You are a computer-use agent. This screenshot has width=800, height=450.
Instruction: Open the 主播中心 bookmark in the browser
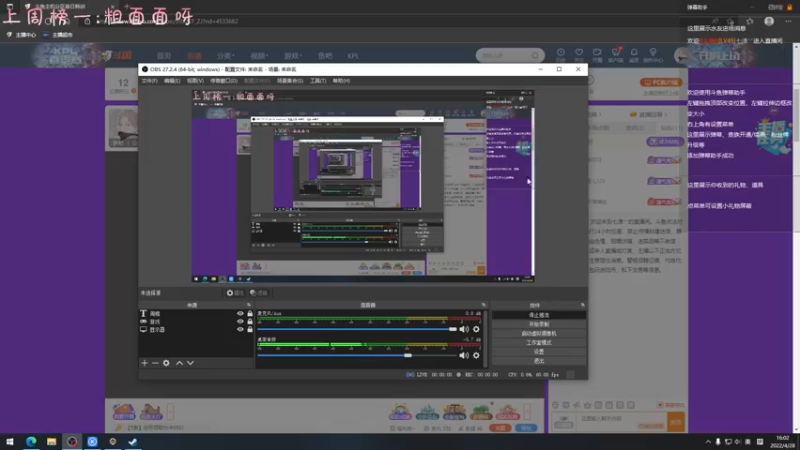click(x=21, y=35)
